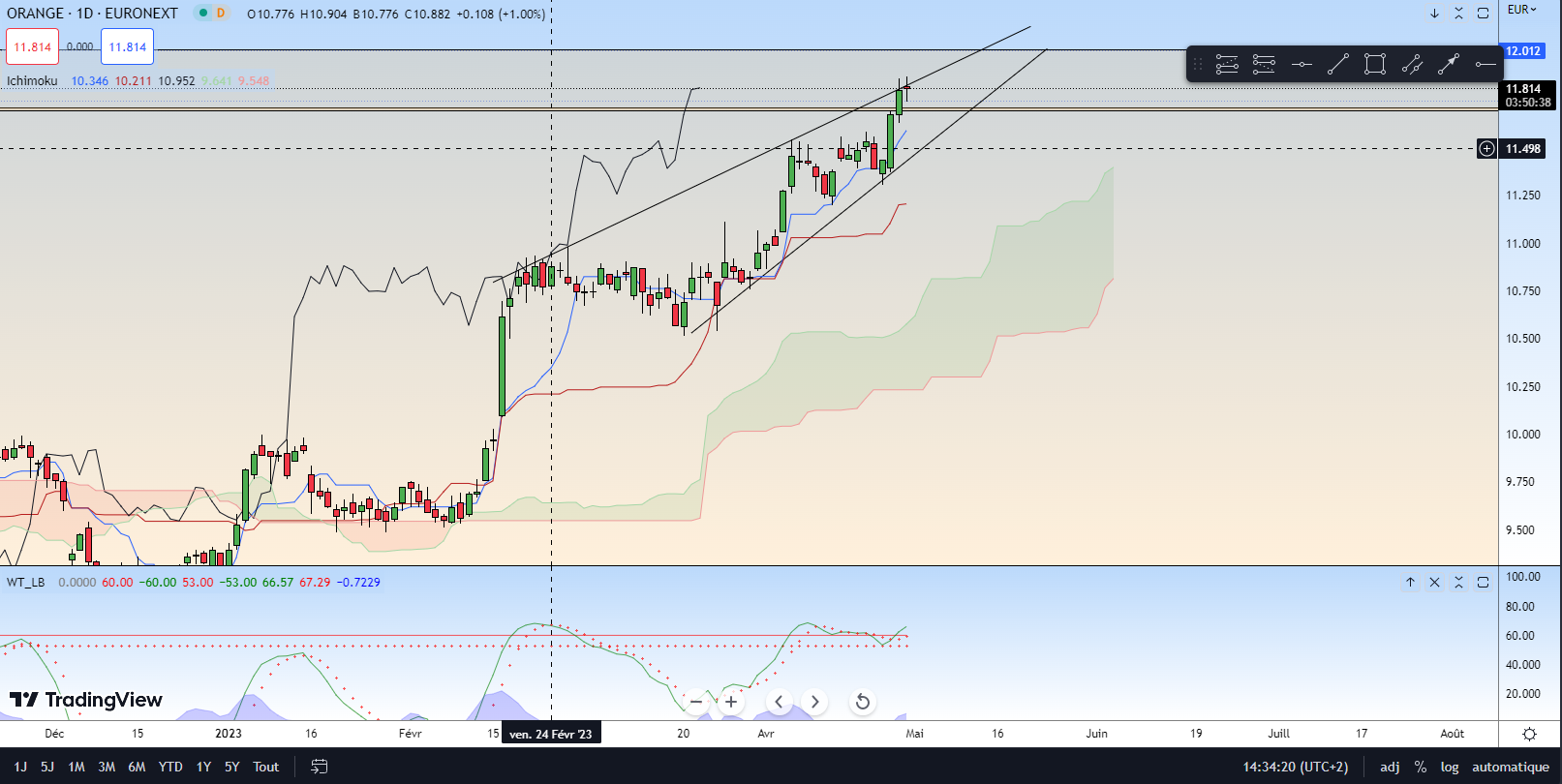Screen dimensions: 1562x784
Task: Click the market status green dot
Action: (x=202, y=13)
